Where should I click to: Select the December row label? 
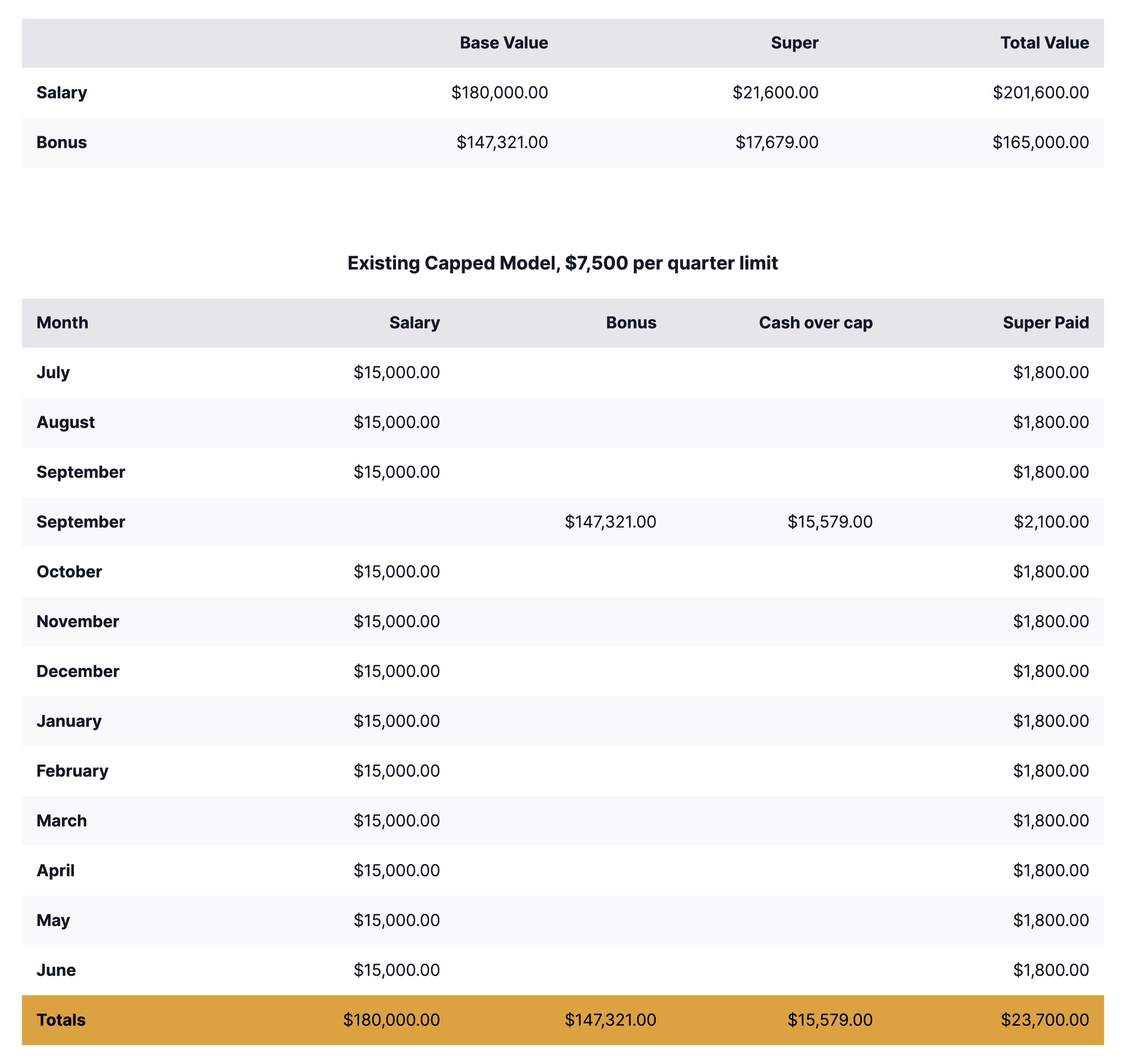click(x=78, y=671)
